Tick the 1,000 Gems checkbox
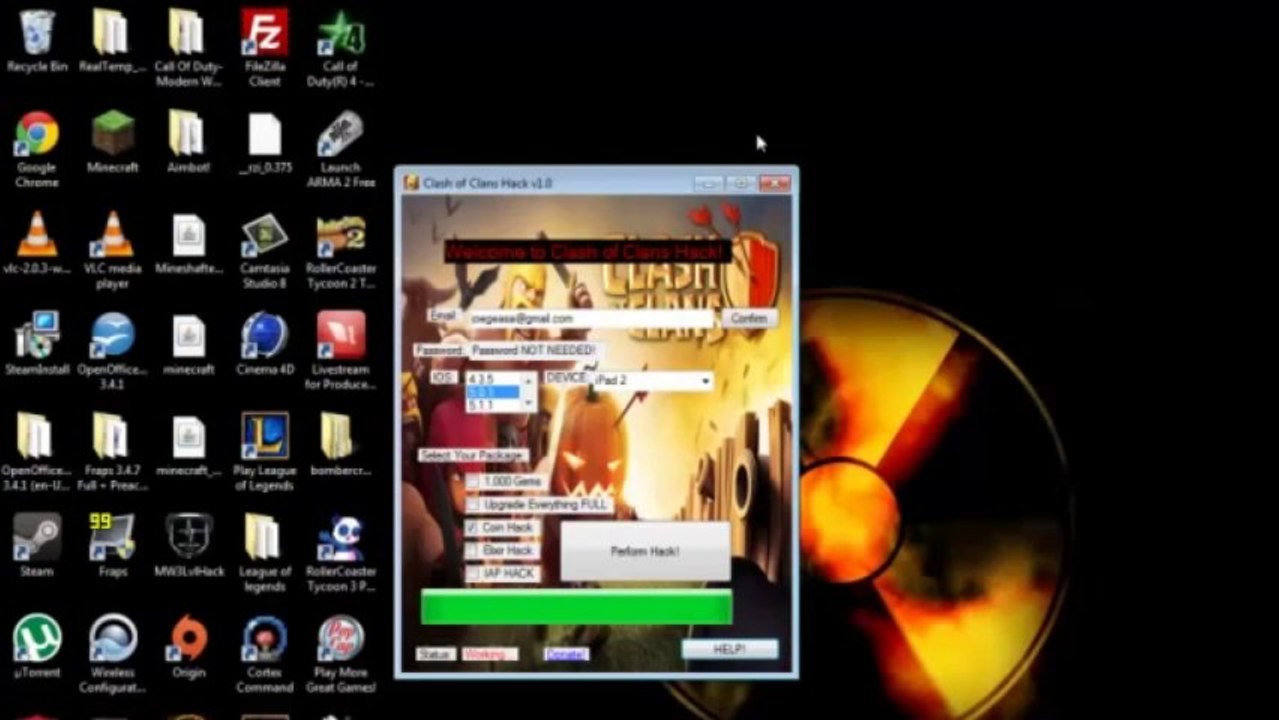1279x720 pixels. (x=474, y=482)
